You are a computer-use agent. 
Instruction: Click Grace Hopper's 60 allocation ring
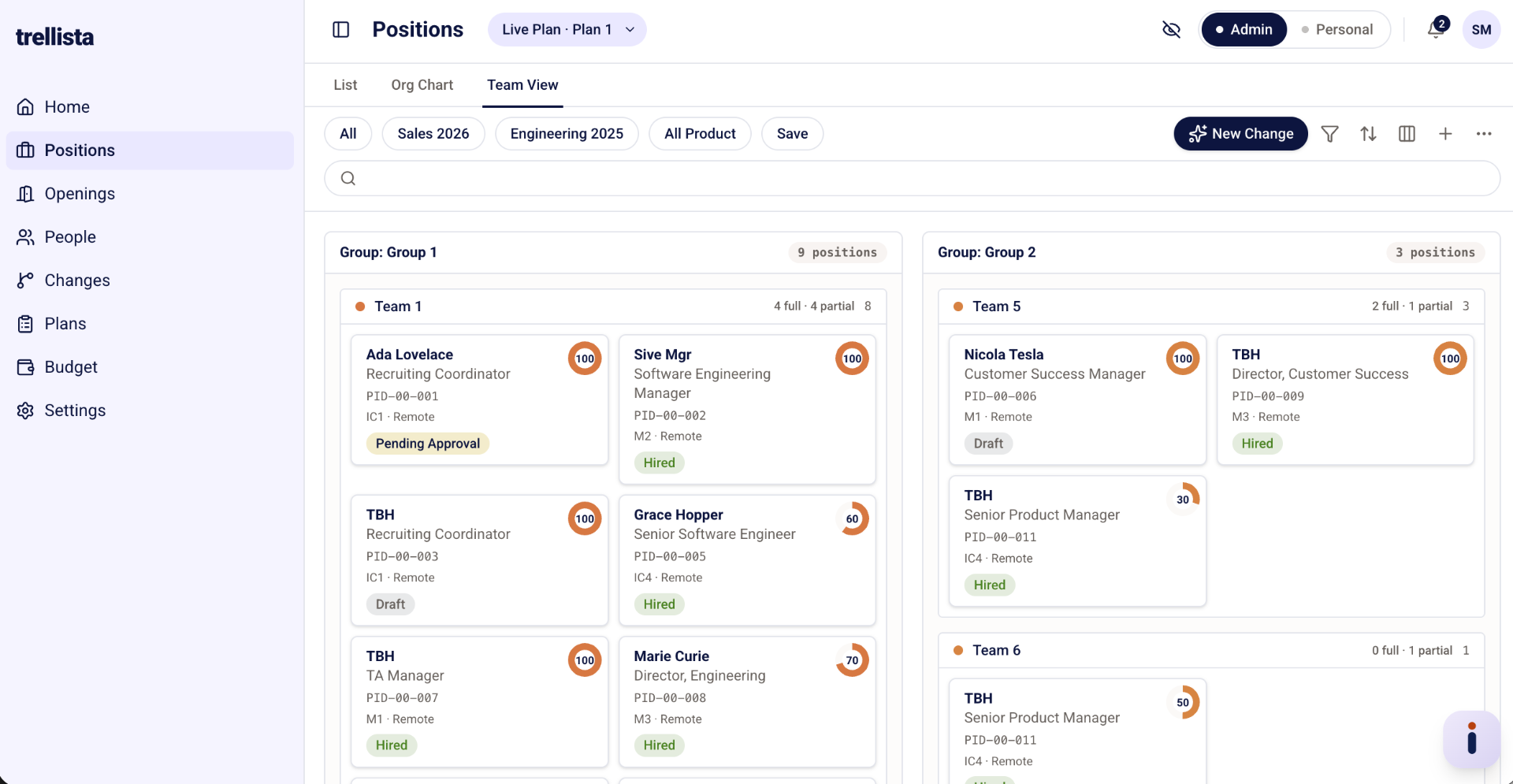pyautogui.click(x=852, y=519)
